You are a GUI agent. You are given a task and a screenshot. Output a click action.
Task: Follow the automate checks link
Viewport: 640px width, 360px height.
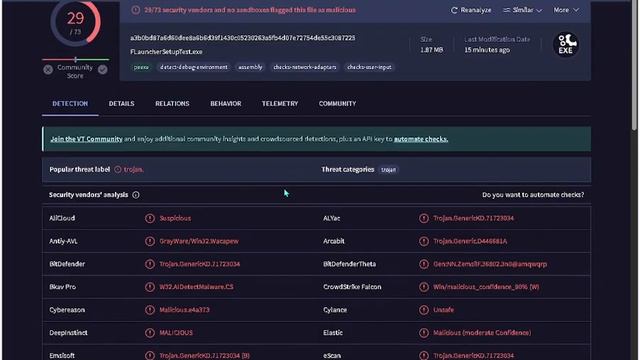[421, 139]
